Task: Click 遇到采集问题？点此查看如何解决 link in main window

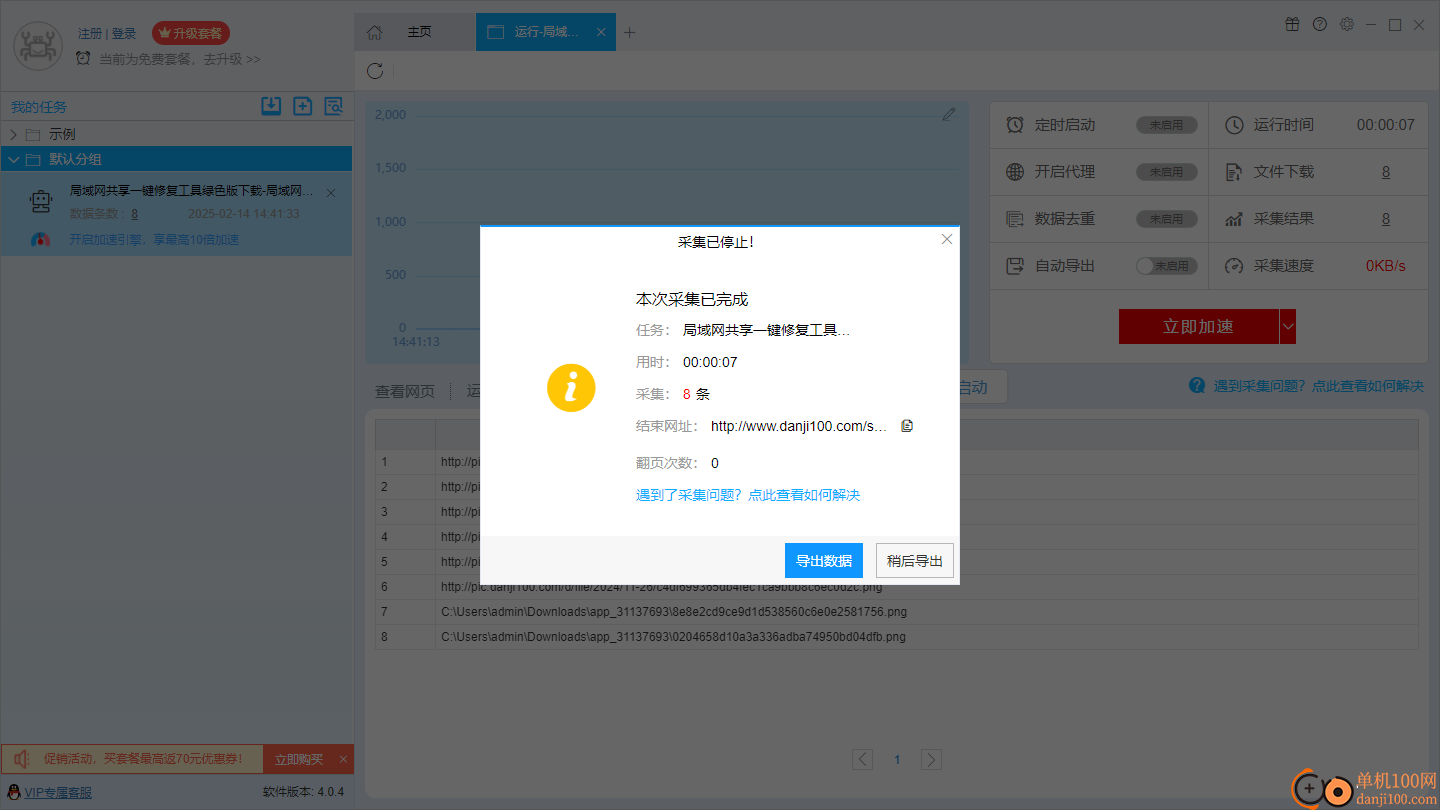Action: tap(1318, 386)
